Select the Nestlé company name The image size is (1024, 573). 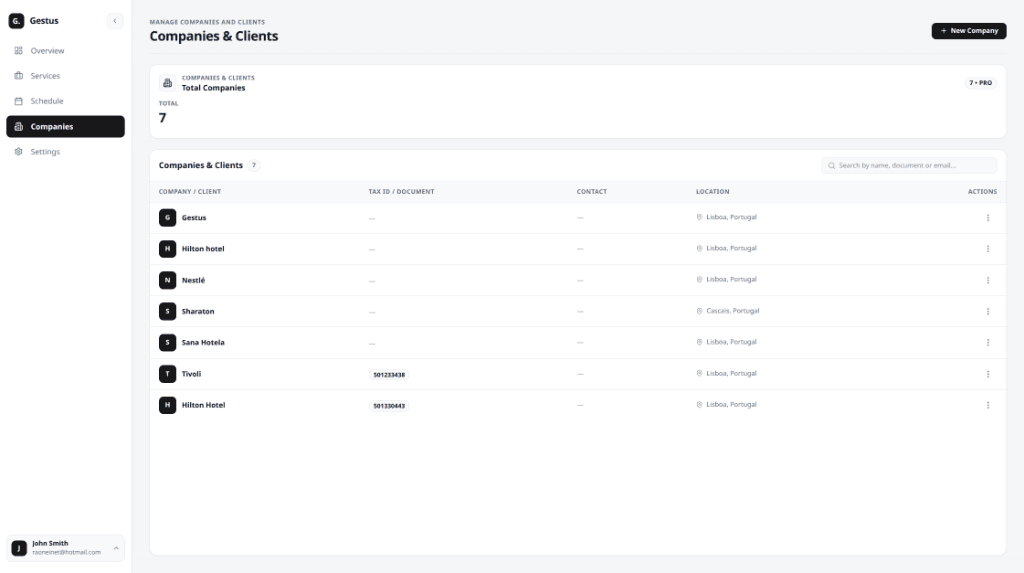coord(193,280)
